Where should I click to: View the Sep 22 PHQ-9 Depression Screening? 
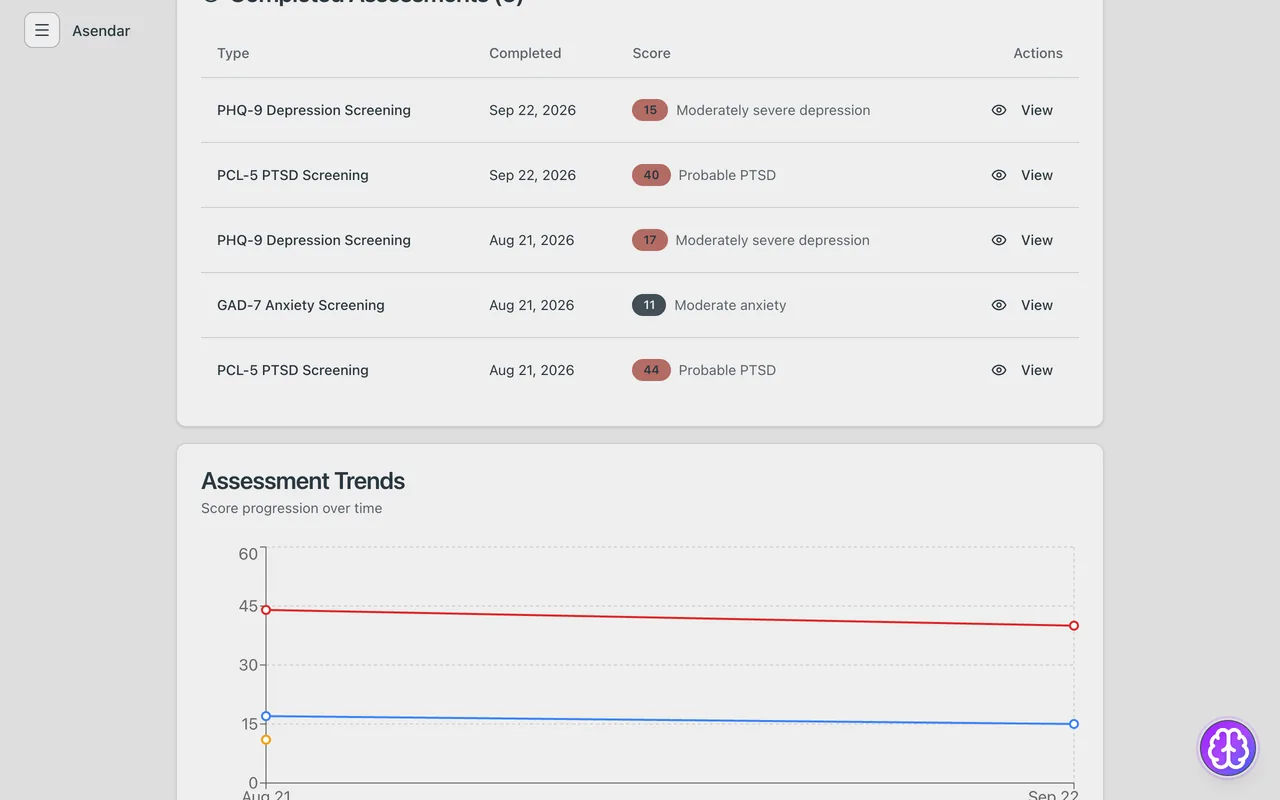point(1022,110)
